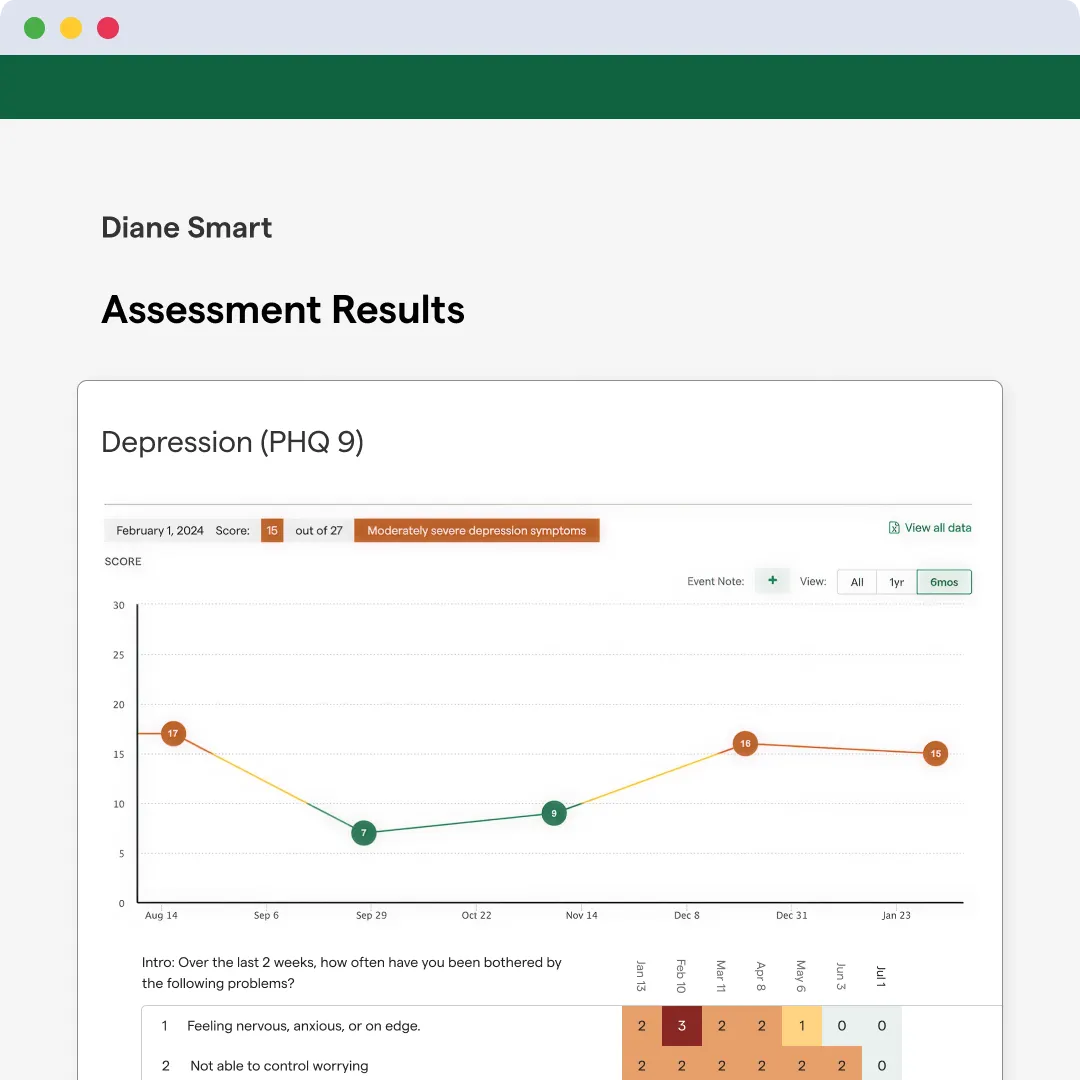The width and height of the screenshot is (1080, 1080).
Task: Click the dark red Feb 10 cell showing 3
Action: click(682, 1026)
